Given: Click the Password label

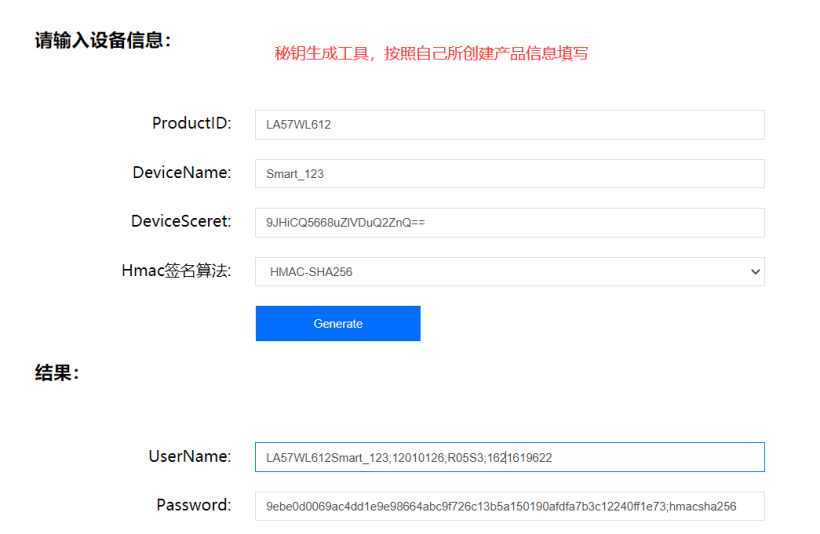Looking at the screenshot, I should 193,505.
